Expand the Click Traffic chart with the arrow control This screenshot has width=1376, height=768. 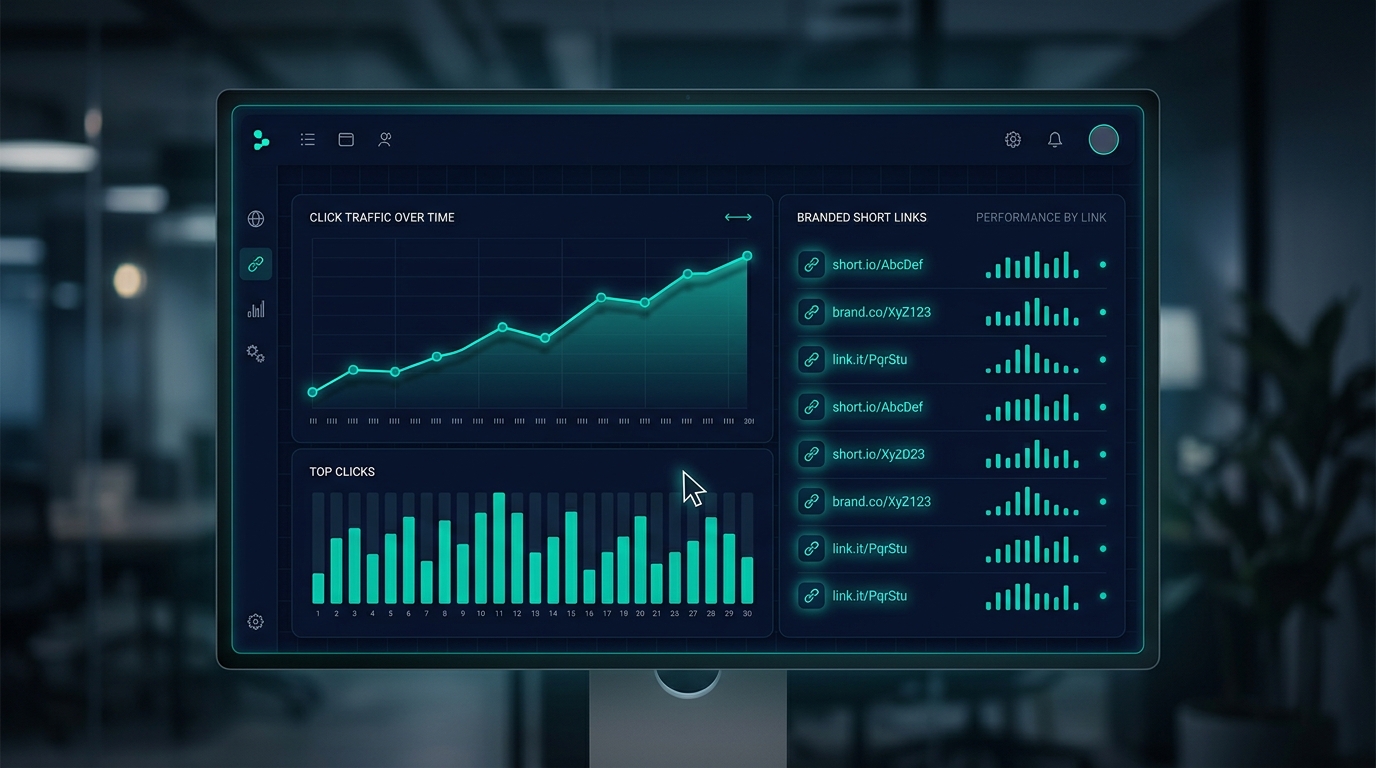(x=737, y=217)
